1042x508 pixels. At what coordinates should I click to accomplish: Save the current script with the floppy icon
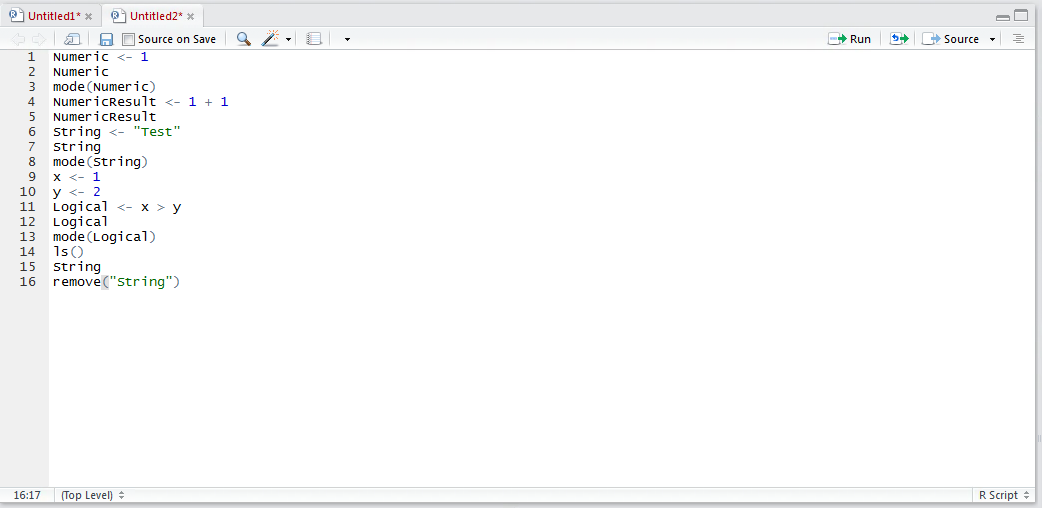pos(106,39)
